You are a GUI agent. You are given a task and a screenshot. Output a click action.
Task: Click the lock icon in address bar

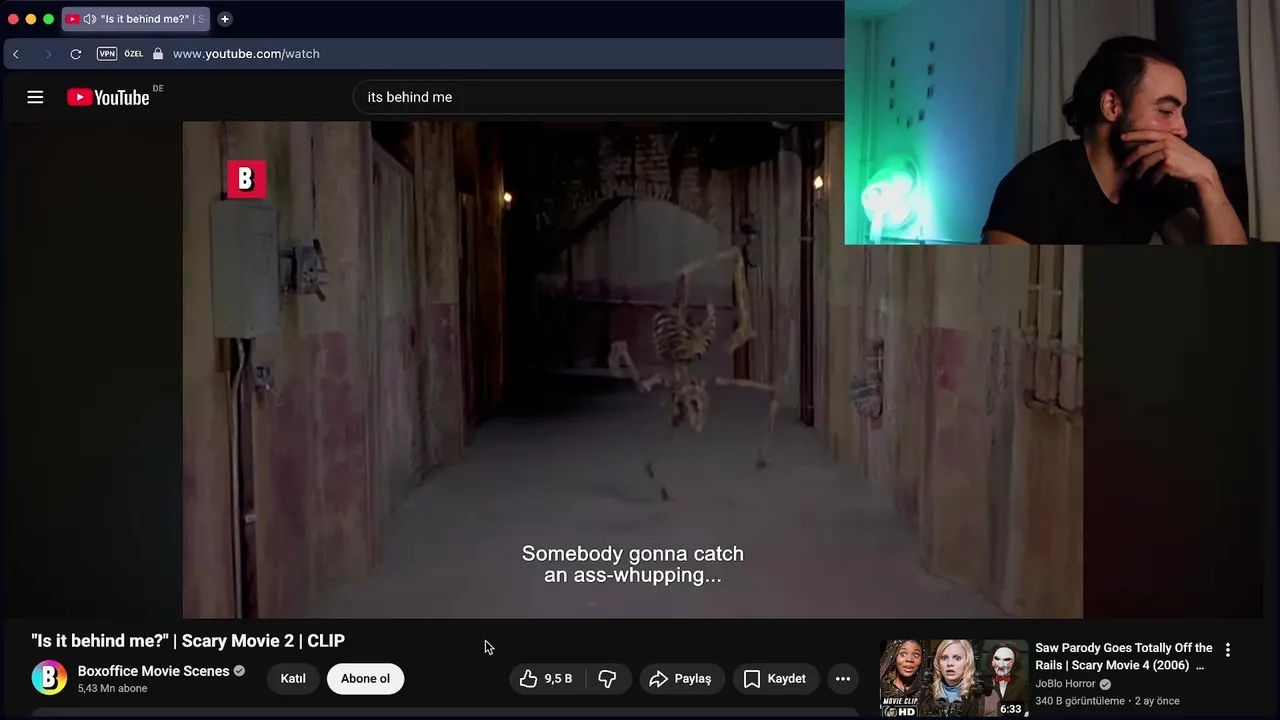(x=158, y=54)
